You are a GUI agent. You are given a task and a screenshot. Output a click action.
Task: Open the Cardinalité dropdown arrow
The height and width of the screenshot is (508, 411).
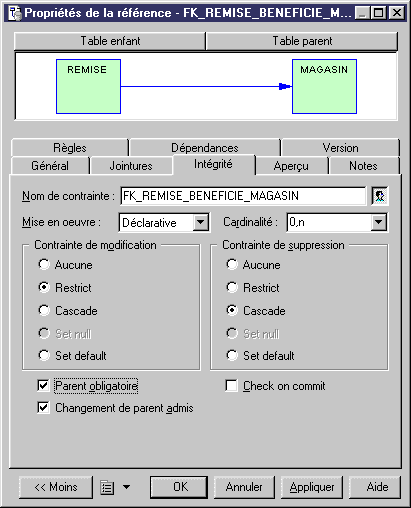point(379,222)
